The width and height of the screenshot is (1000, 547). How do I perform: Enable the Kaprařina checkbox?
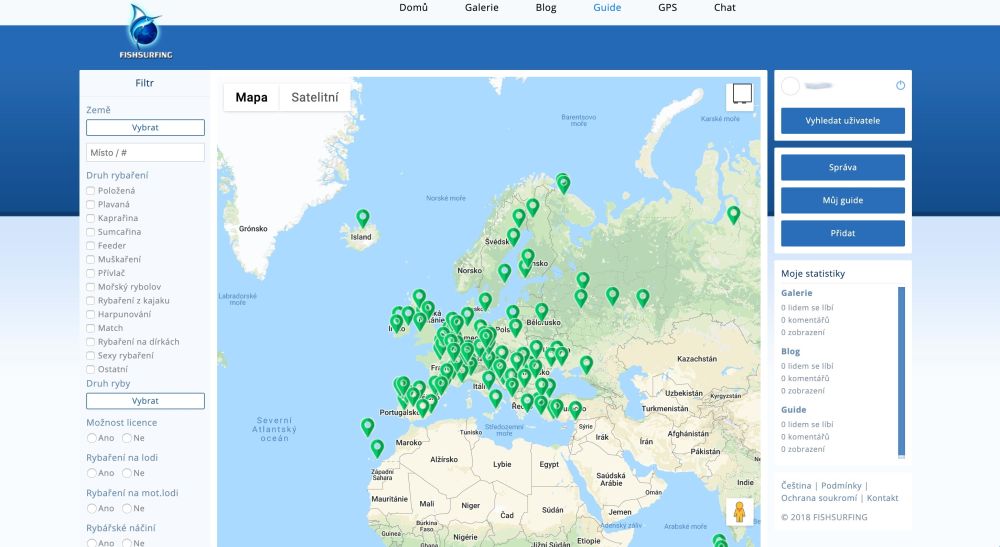pos(91,218)
